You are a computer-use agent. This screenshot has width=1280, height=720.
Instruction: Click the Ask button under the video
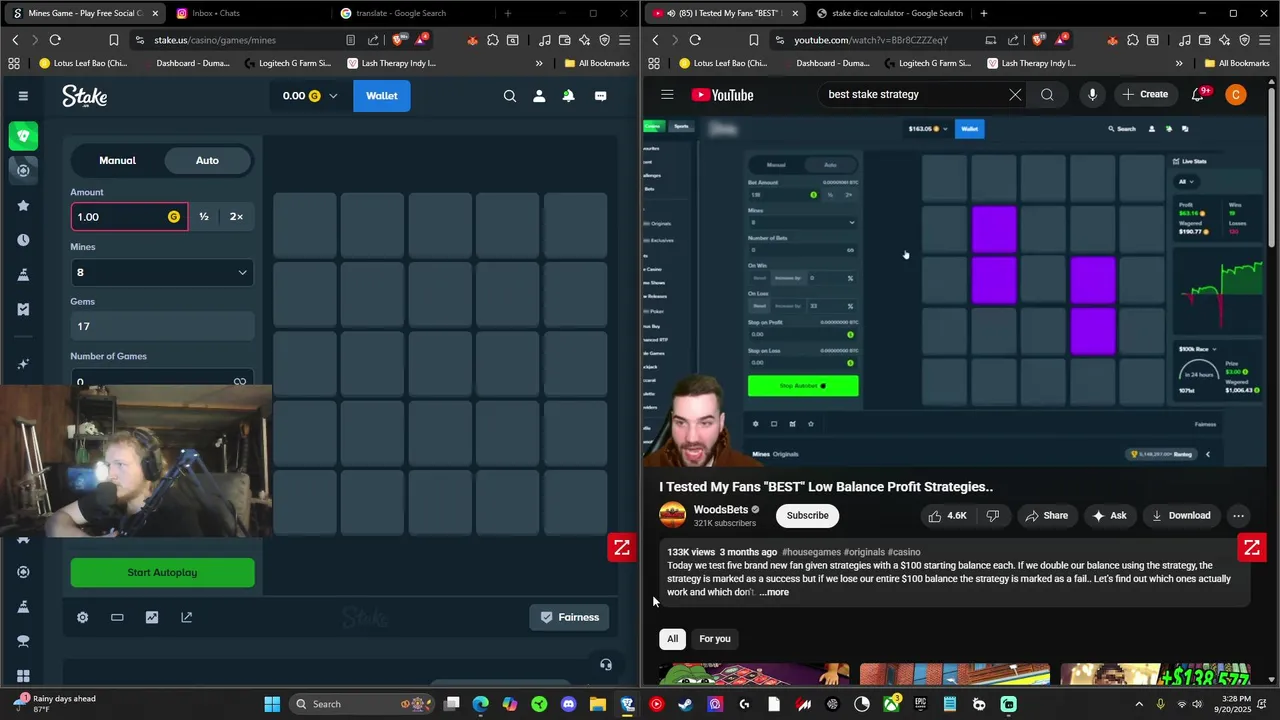(1110, 516)
